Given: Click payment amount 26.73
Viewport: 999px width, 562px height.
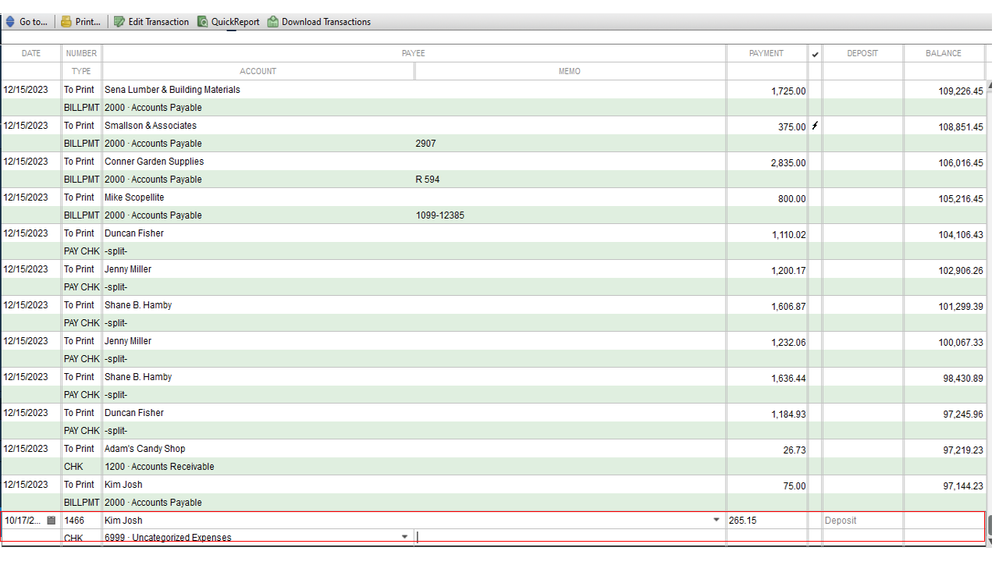Looking at the screenshot, I should click(x=794, y=450).
